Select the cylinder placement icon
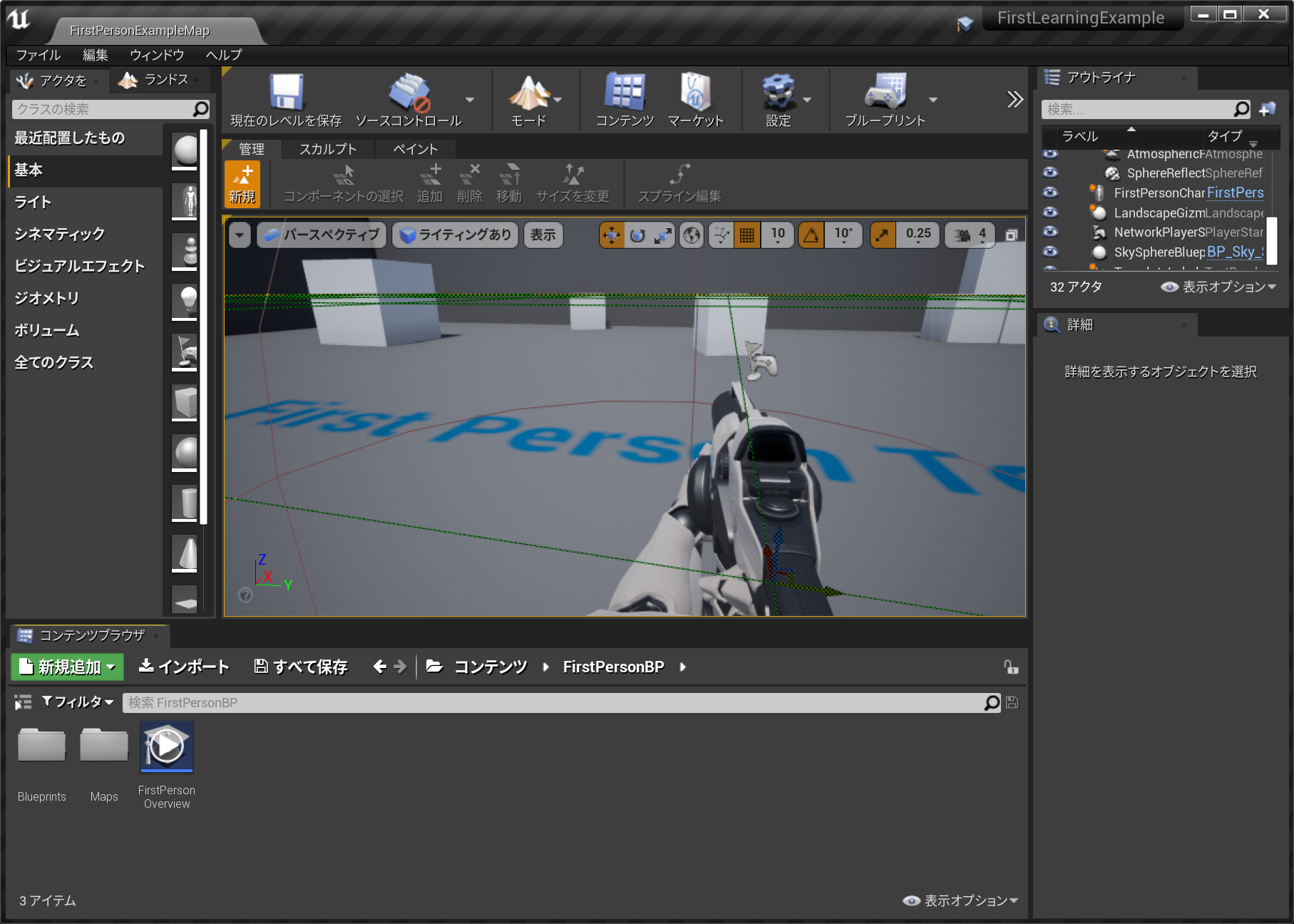The width and height of the screenshot is (1294, 924). 185,502
